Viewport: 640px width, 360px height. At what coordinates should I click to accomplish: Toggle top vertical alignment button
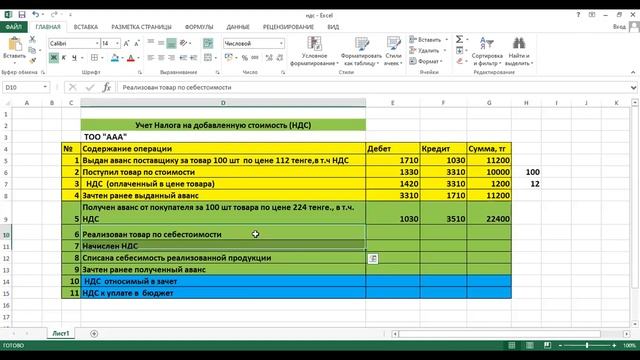(151, 43)
